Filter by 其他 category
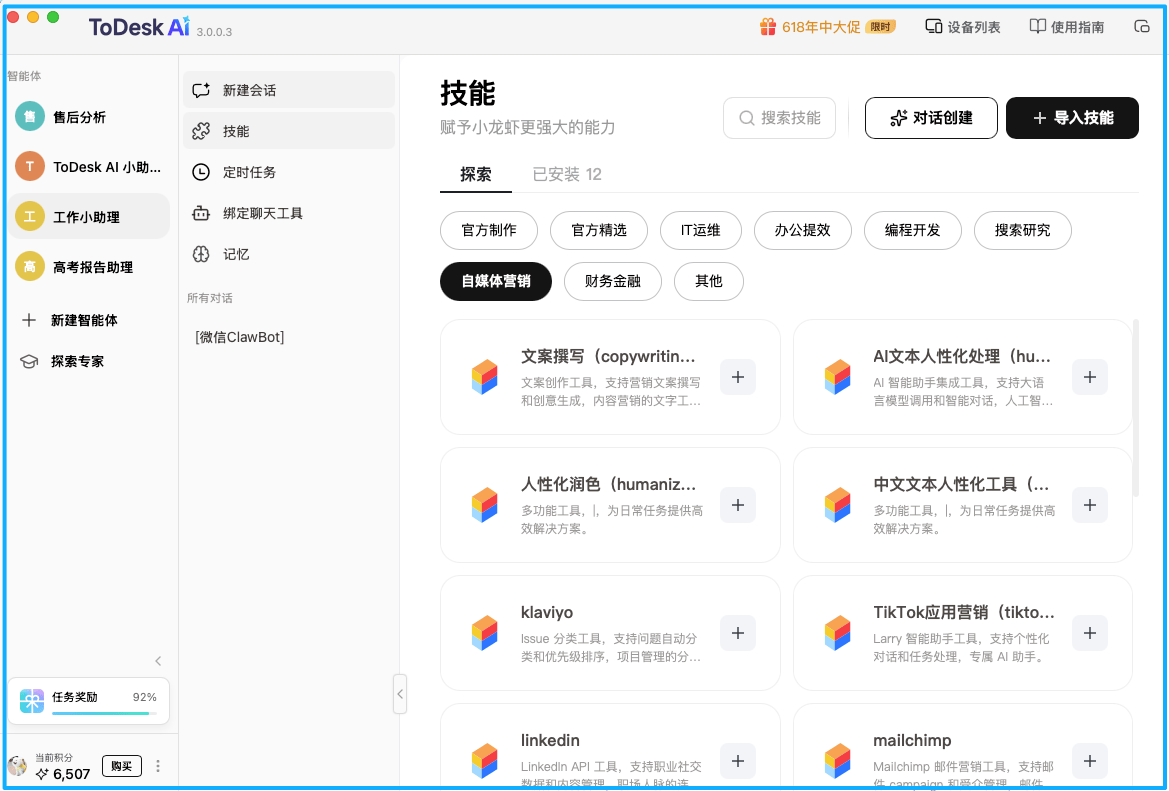1169x791 pixels. [x=708, y=281]
